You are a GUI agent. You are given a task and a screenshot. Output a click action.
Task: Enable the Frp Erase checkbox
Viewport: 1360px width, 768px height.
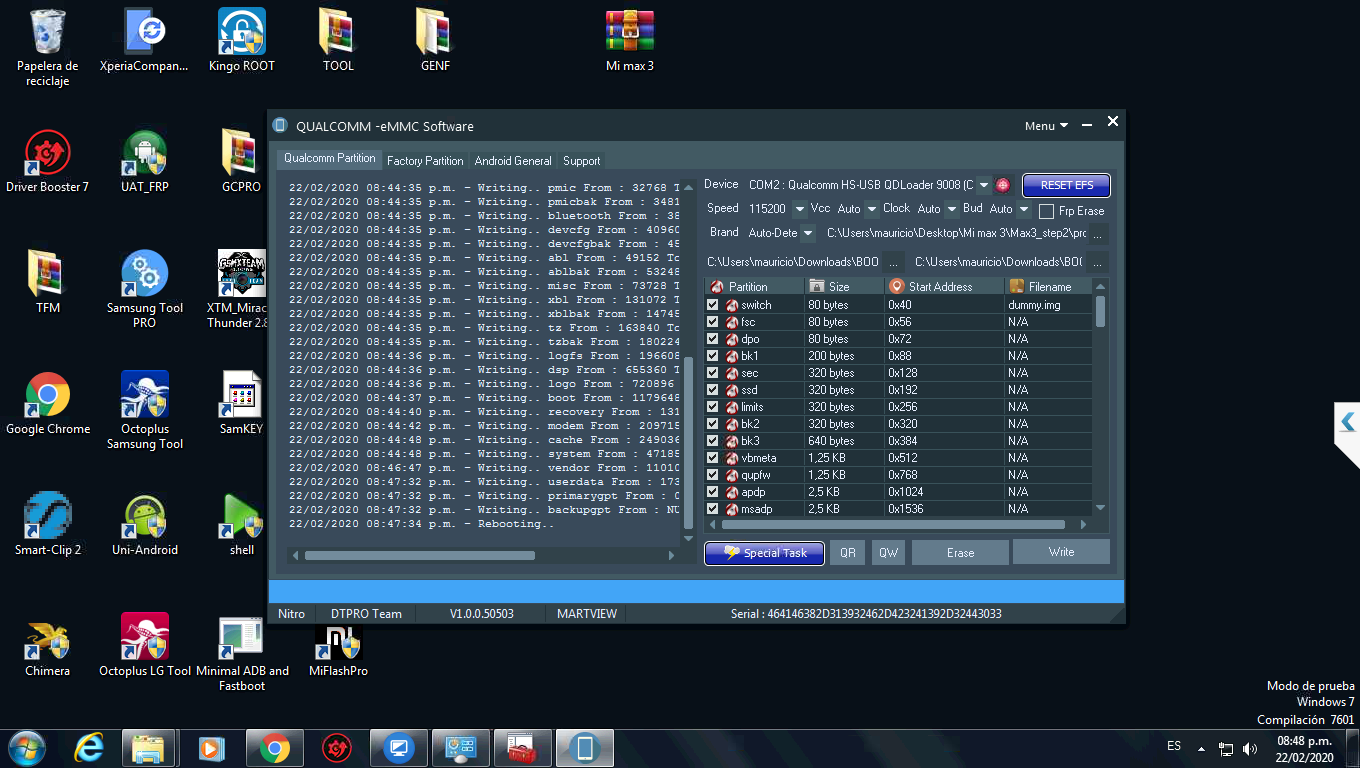coord(1046,211)
